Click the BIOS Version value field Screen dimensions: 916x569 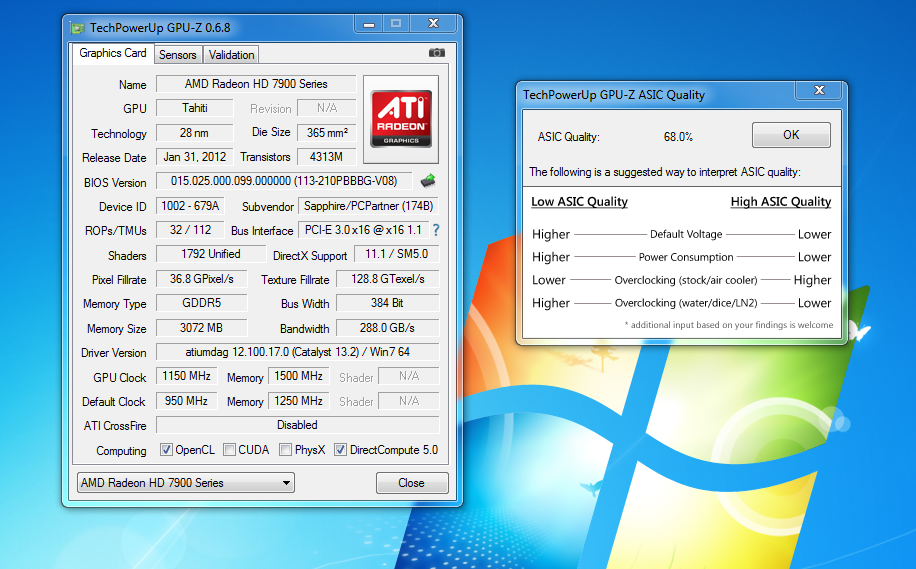coord(284,181)
